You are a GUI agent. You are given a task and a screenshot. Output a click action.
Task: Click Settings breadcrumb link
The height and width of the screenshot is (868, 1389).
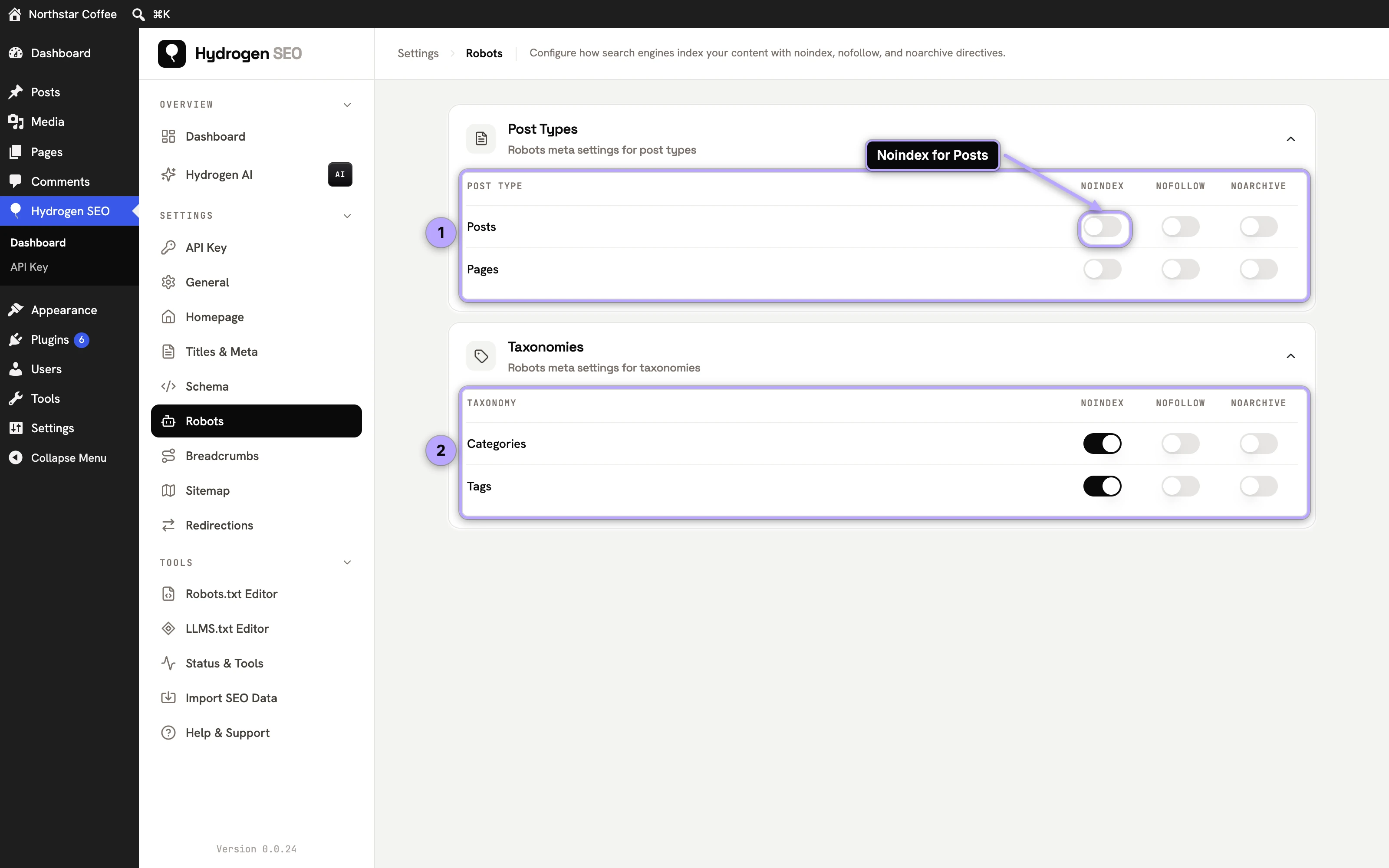coord(418,53)
